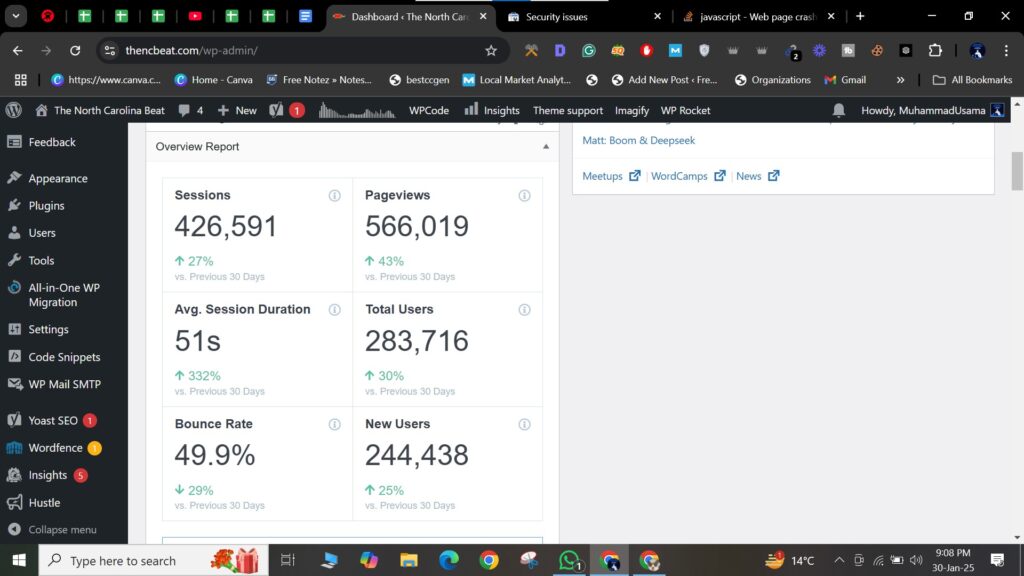This screenshot has width=1024, height=576.
Task: Bookmark this page with star icon
Action: coord(491,51)
